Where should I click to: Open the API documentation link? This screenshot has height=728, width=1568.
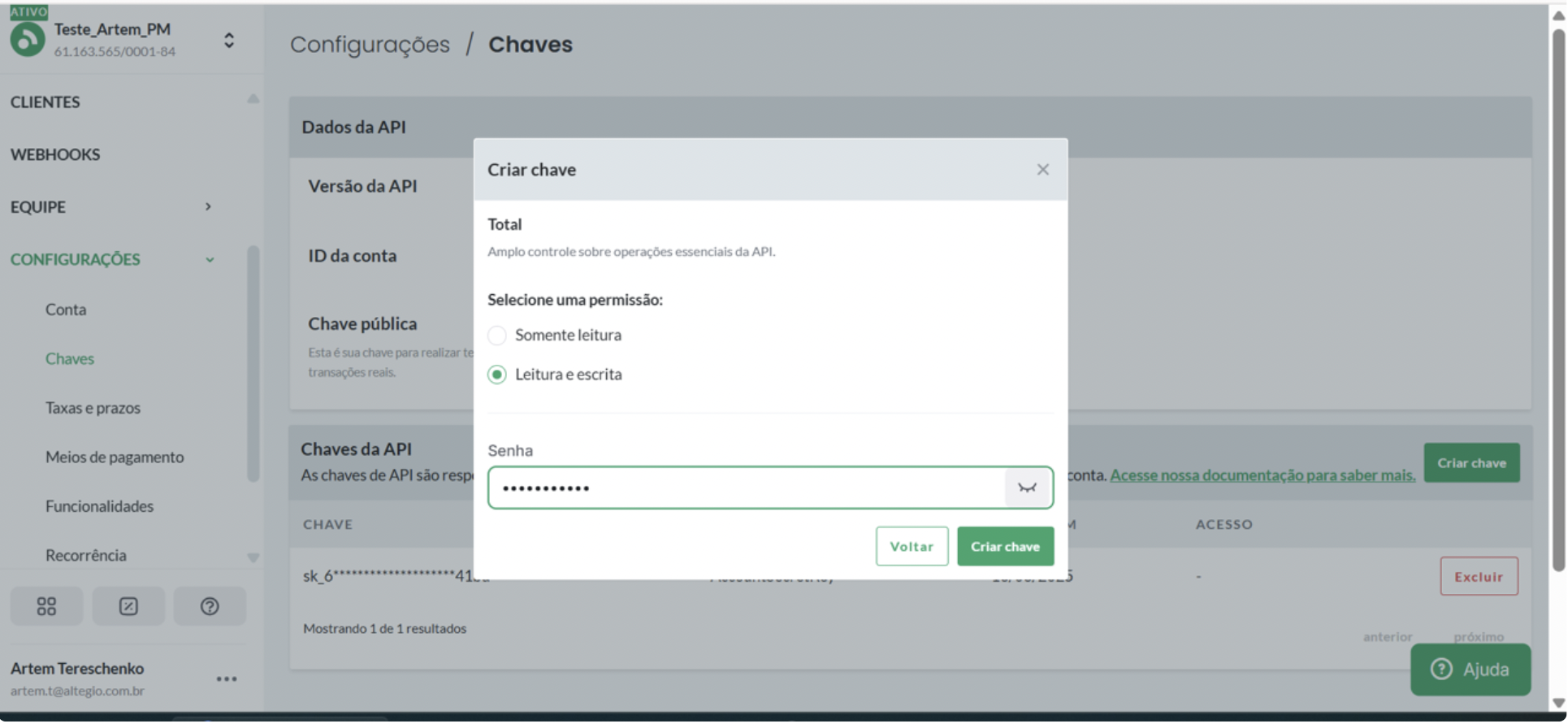pyautogui.click(x=1262, y=475)
